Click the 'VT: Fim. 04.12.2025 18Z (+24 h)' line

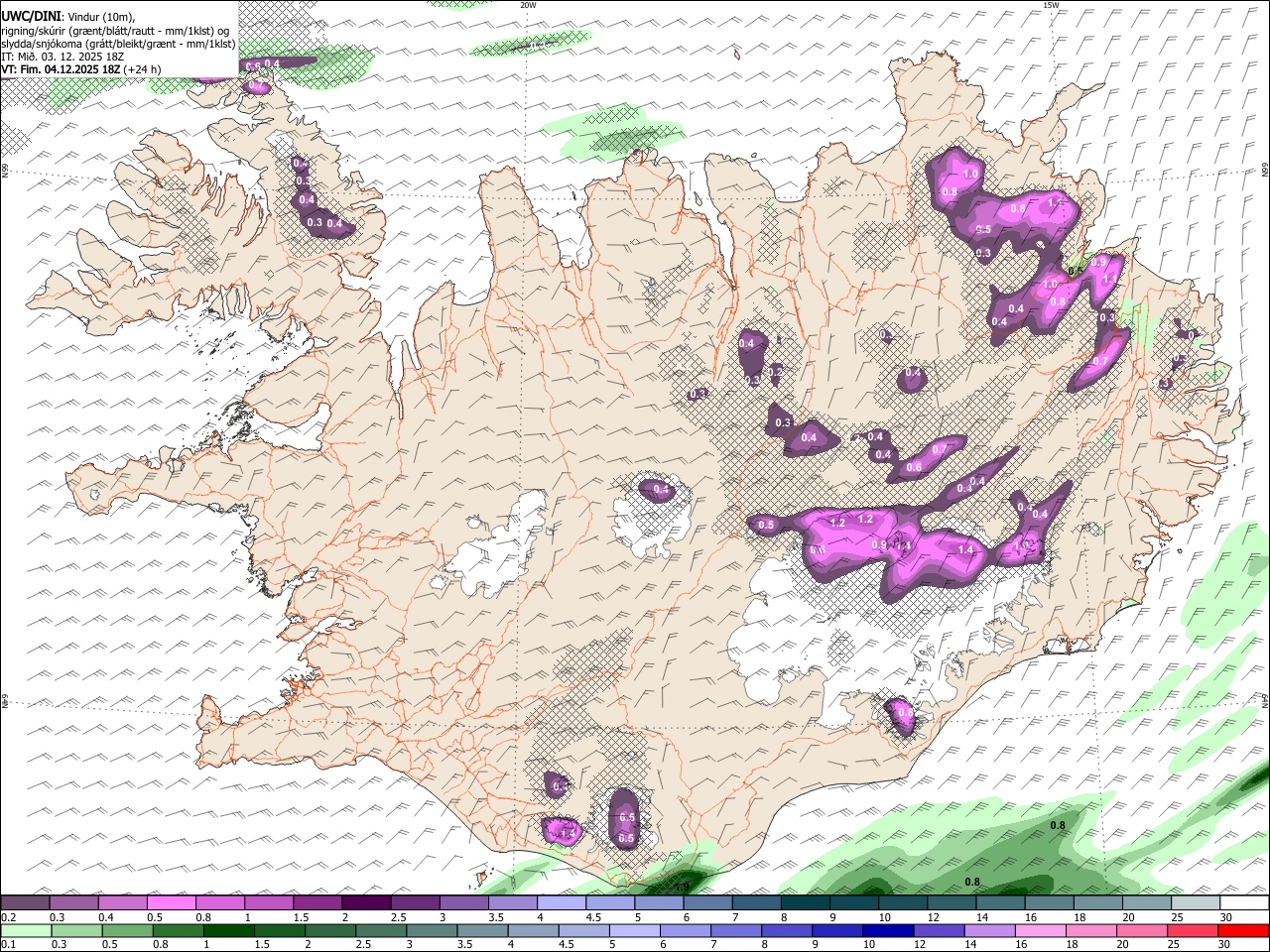pos(81,70)
